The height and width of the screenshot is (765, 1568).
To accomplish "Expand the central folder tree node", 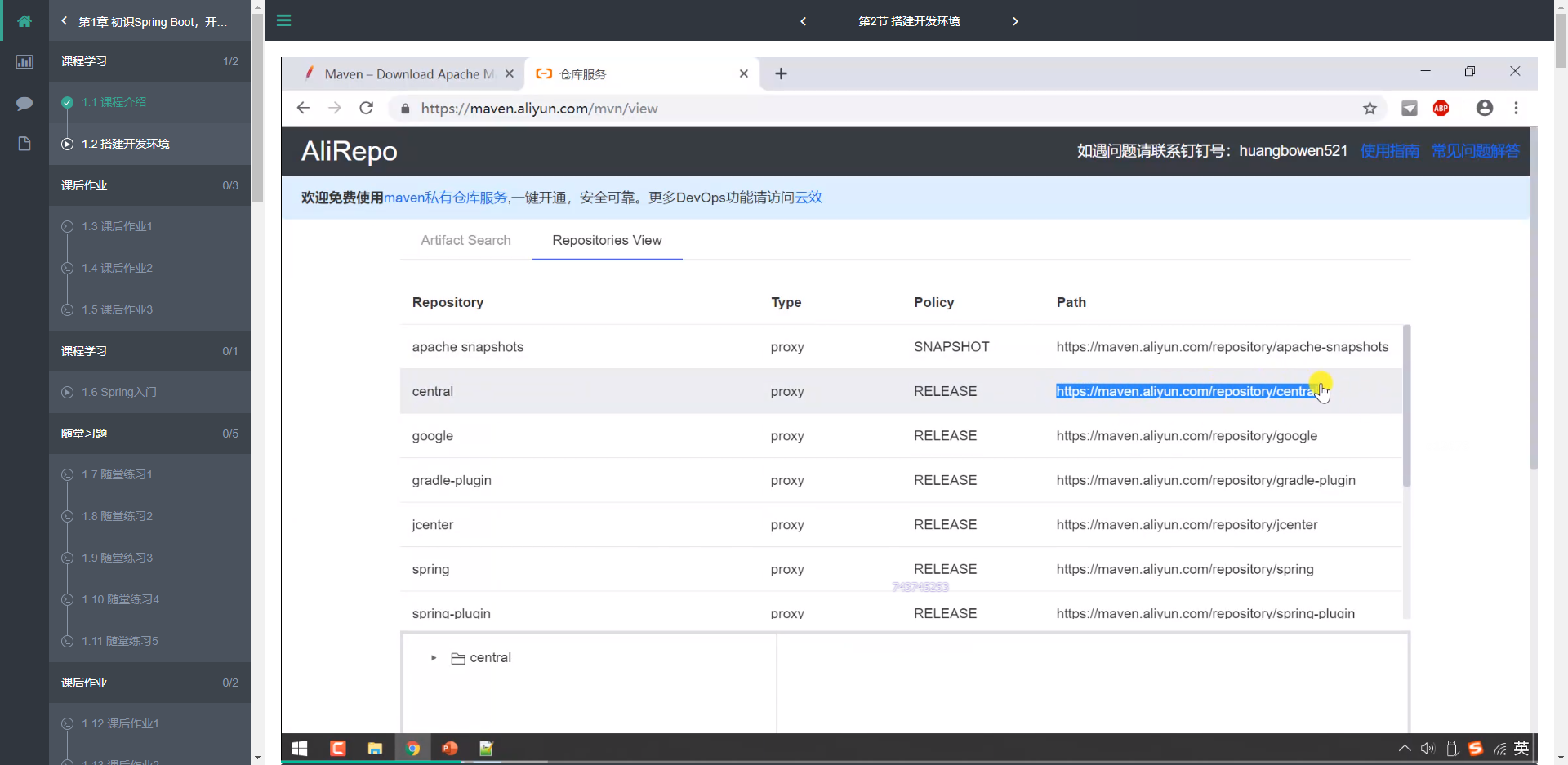I will [x=434, y=657].
